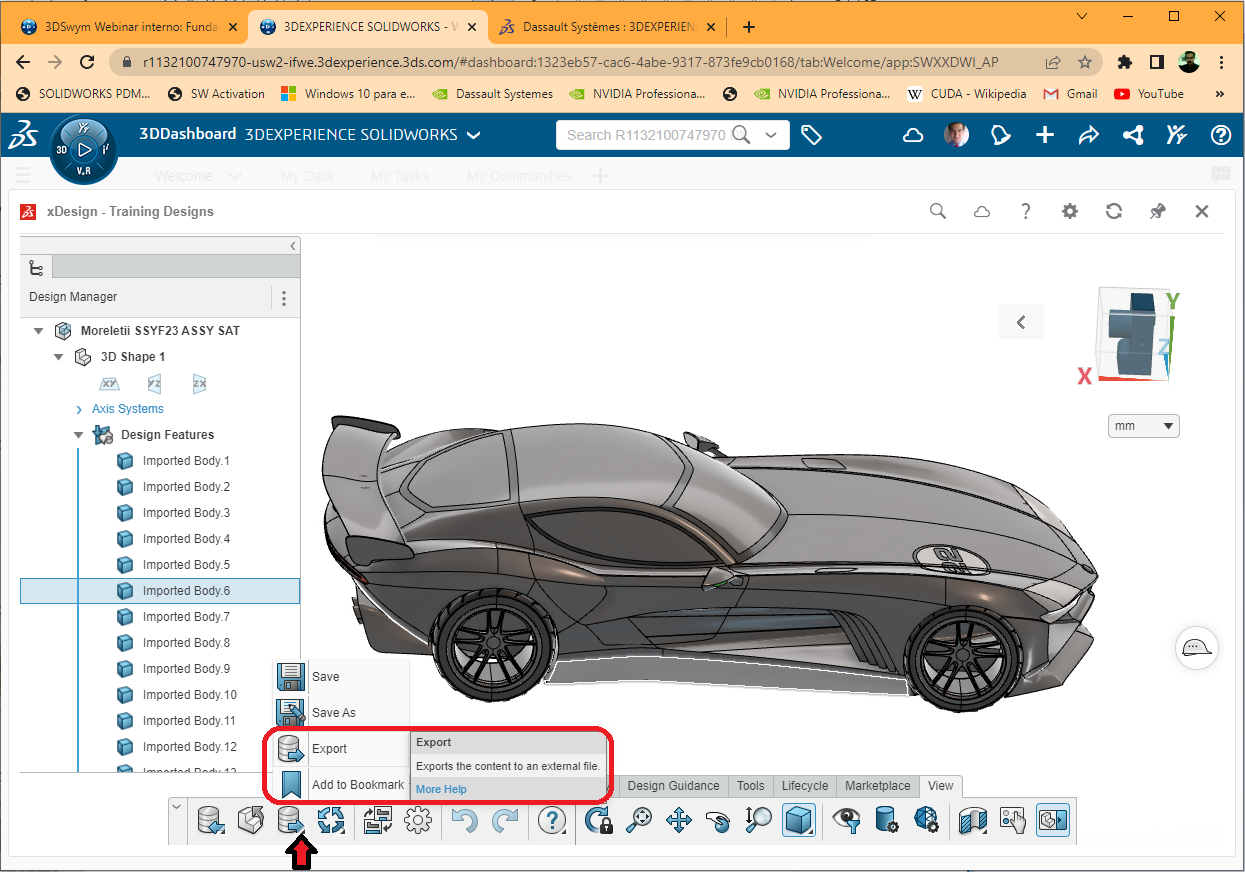The width and height of the screenshot is (1245, 872).
Task: Toggle the ZX plane icon
Action: [199, 384]
